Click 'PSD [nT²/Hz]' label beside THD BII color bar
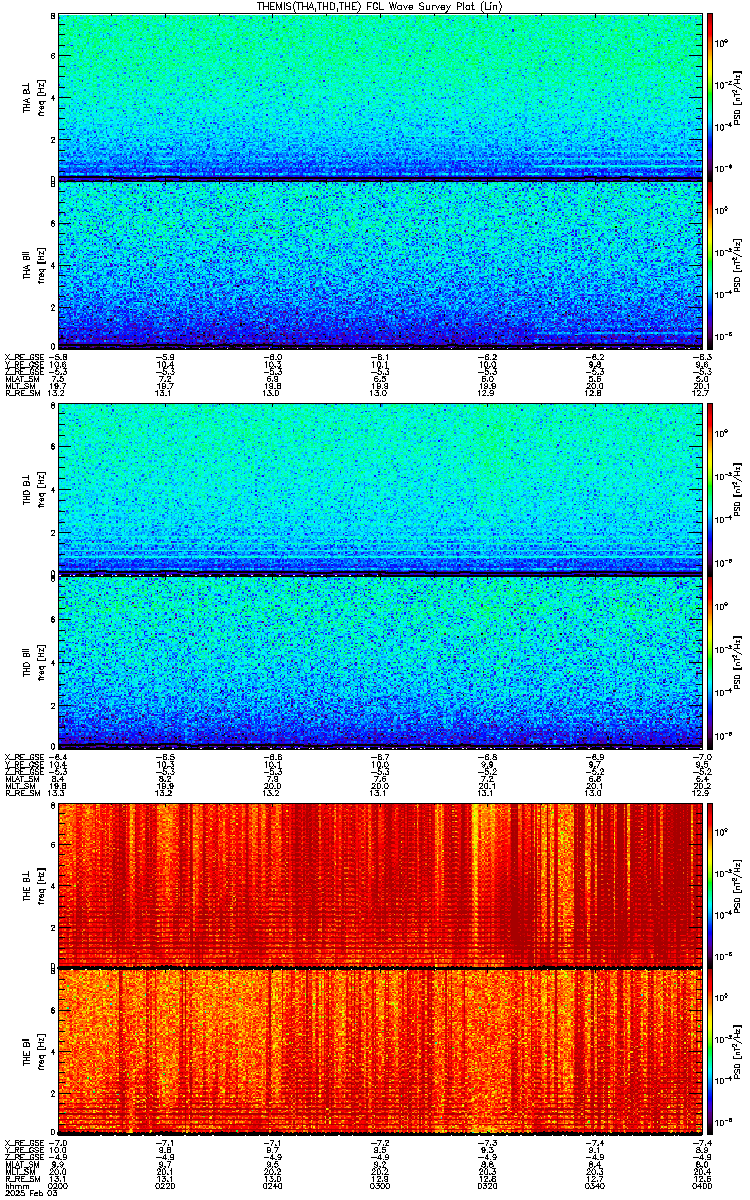Image resolution: width=750 pixels, height=1200 pixels. point(737,660)
